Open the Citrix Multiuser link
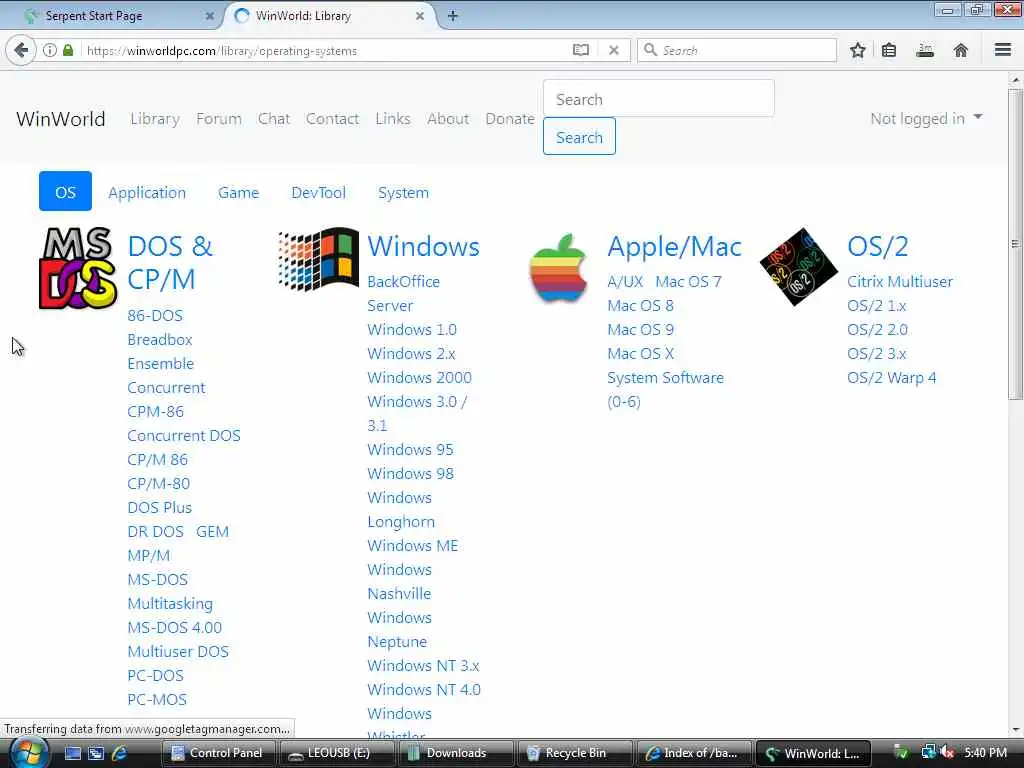This screenshot has width=1024, height=768. coord(900,281)
